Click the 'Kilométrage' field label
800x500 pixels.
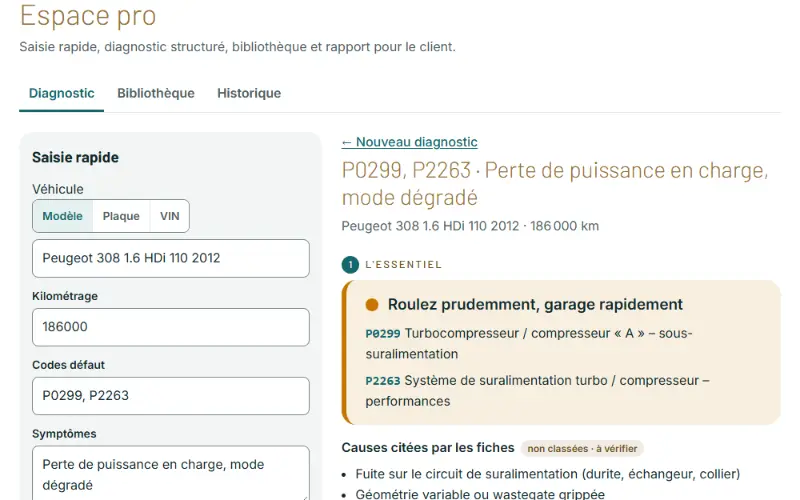coord(65,296)
